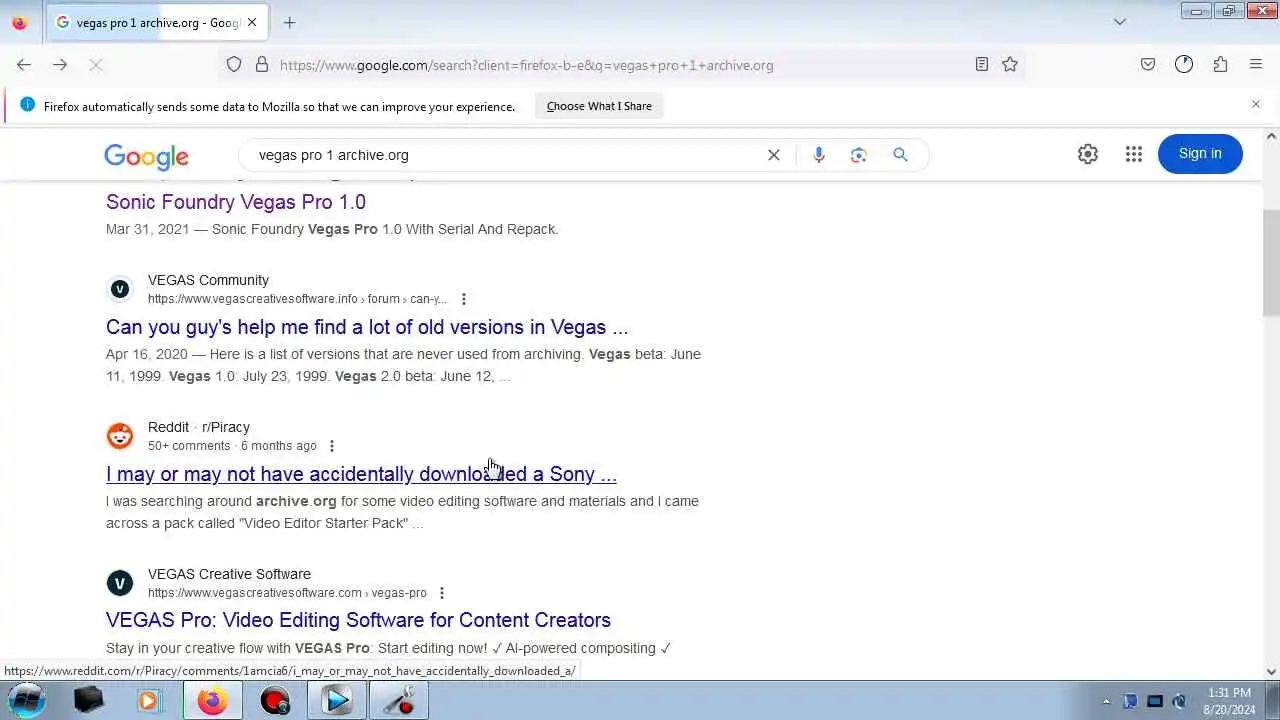Show hidden system tray icons
The image size is (1280, 720).
(x=1106, y=701)
